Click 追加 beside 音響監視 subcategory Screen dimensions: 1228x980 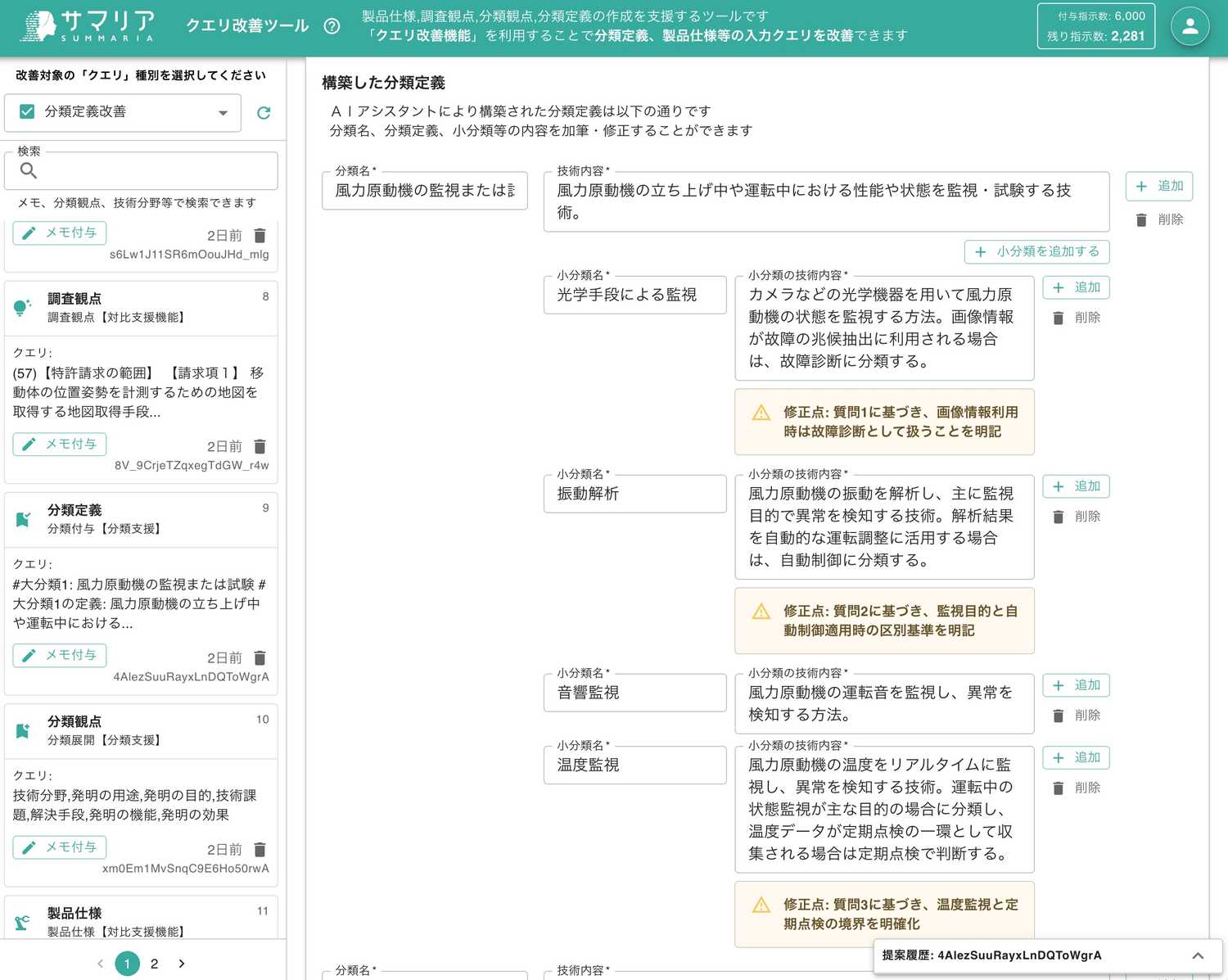(x=1077, y=685)
